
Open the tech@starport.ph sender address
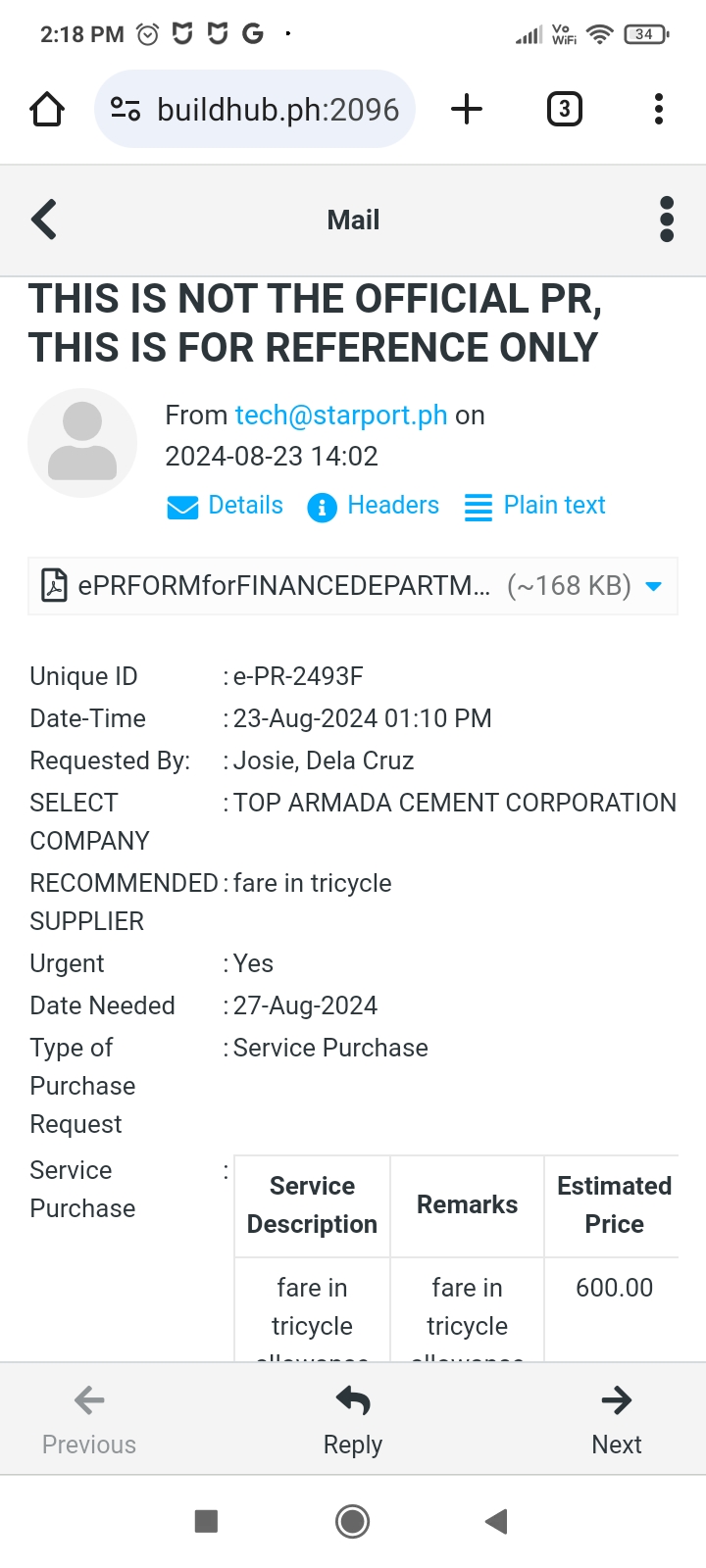click(x=341, y=416)
